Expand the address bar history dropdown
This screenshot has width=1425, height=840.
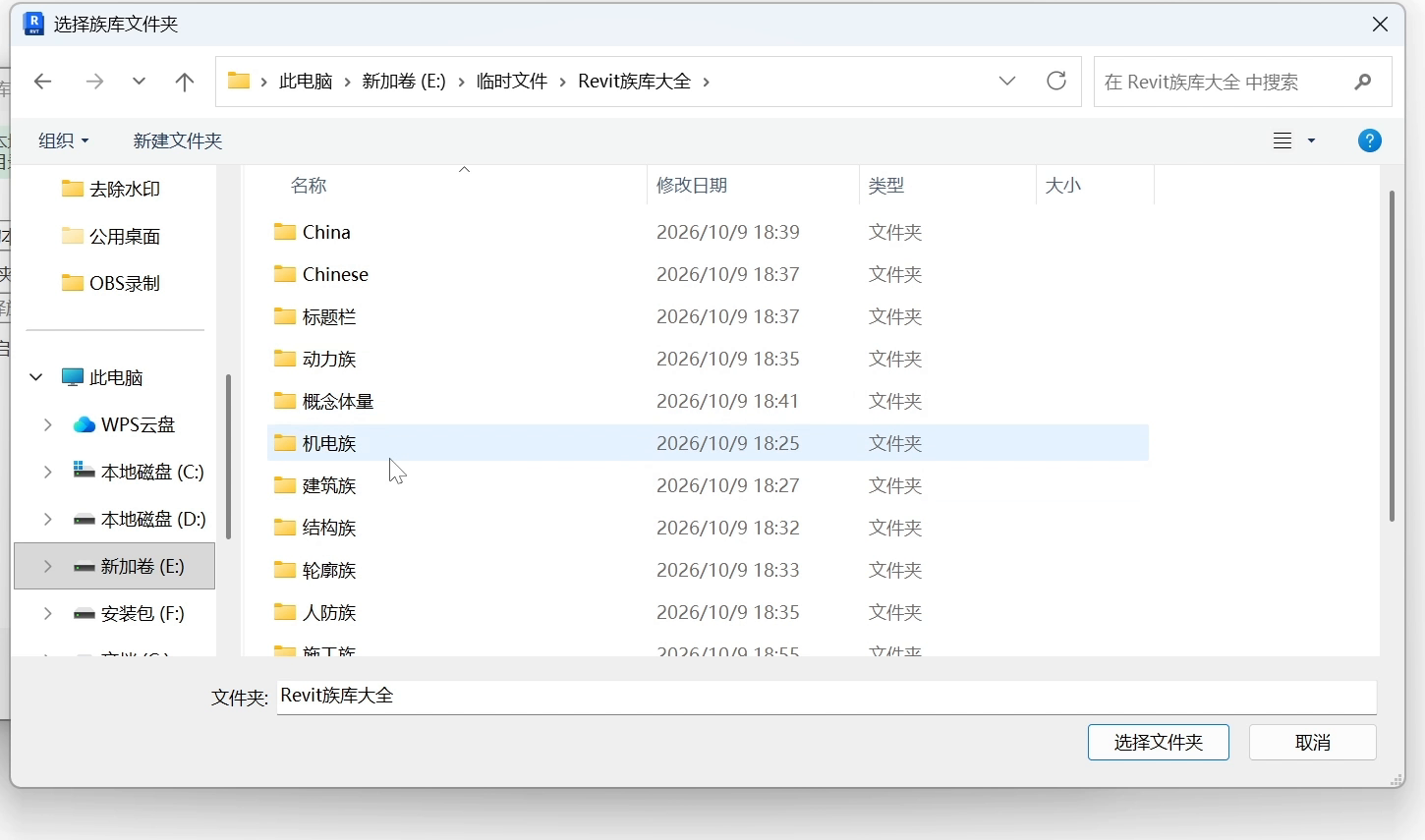point(1007,81)
